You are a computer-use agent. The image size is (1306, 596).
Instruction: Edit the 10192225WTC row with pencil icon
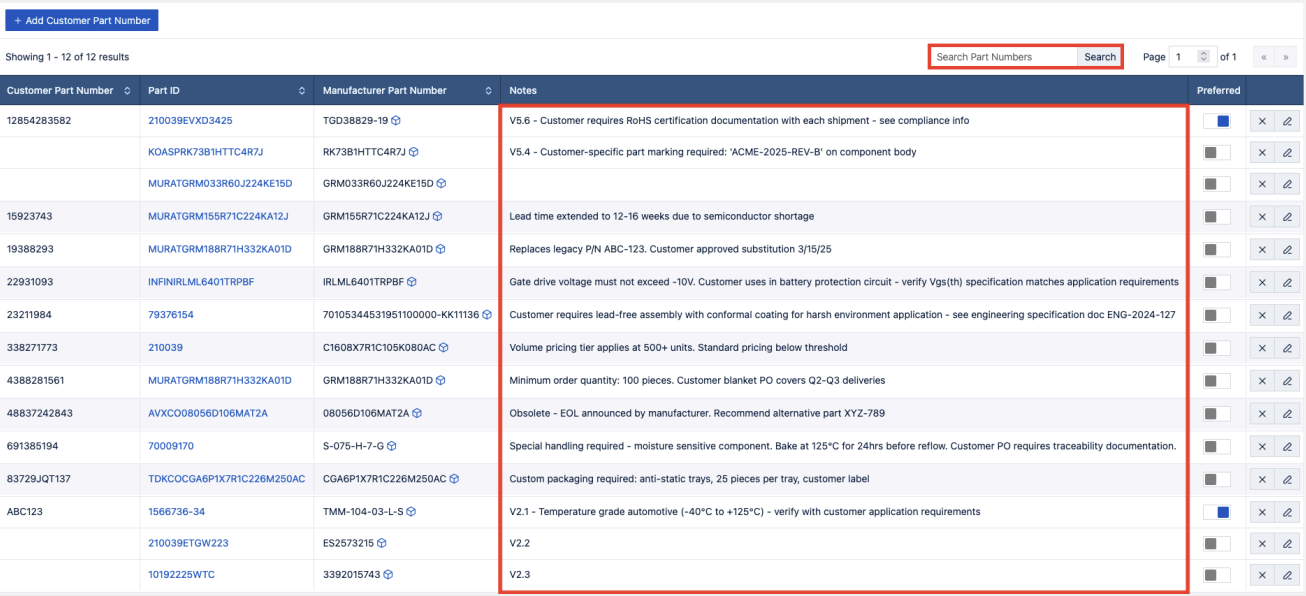(1288, 575)
